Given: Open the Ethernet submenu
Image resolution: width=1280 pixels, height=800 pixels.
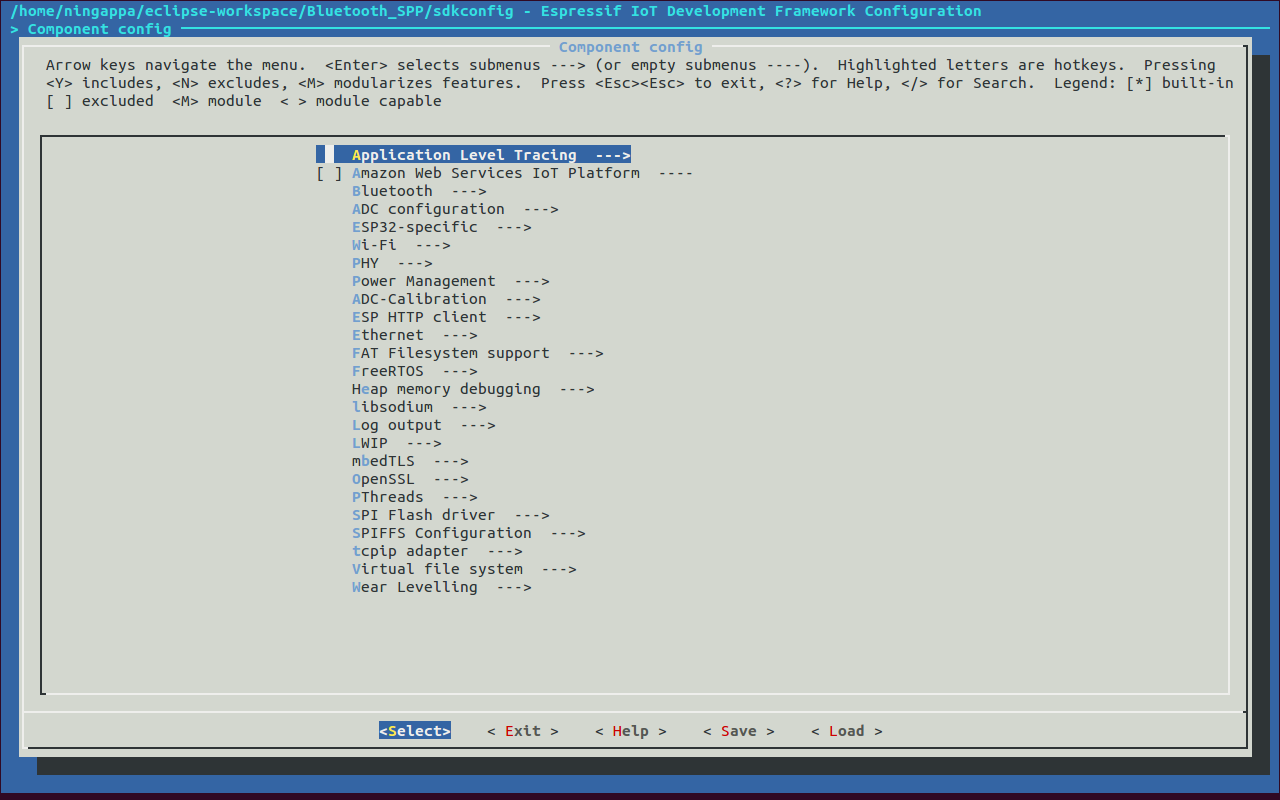Looking at the screenshot, I should coord(415,335).
